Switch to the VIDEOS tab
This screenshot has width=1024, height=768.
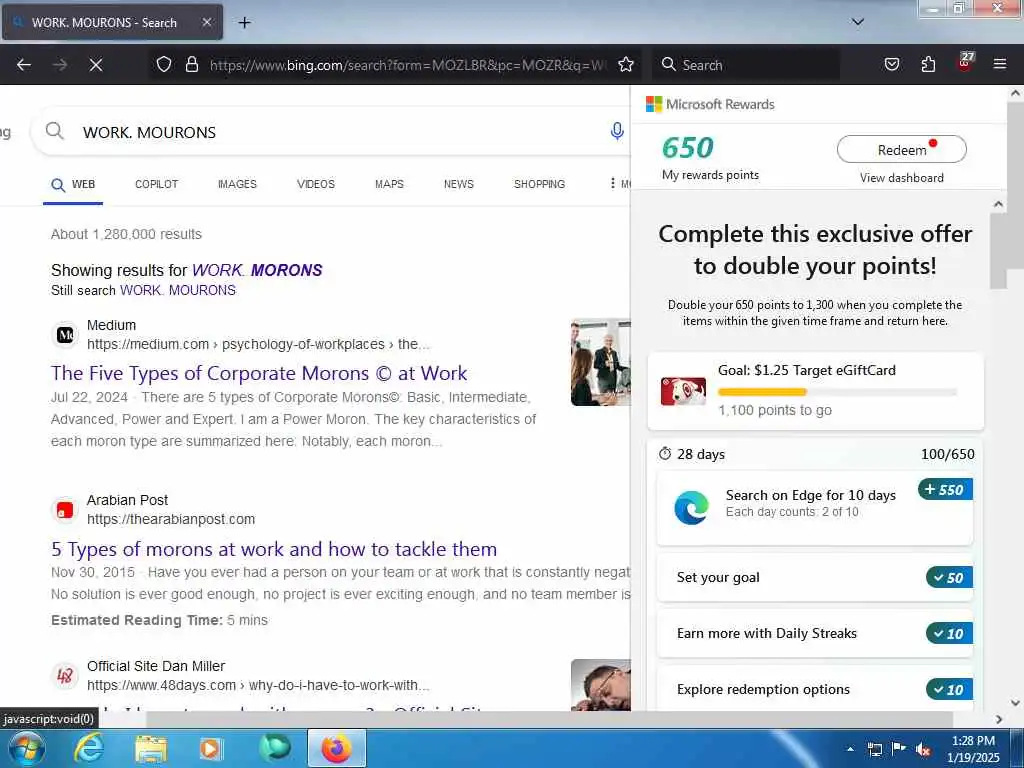coord(315,184)
